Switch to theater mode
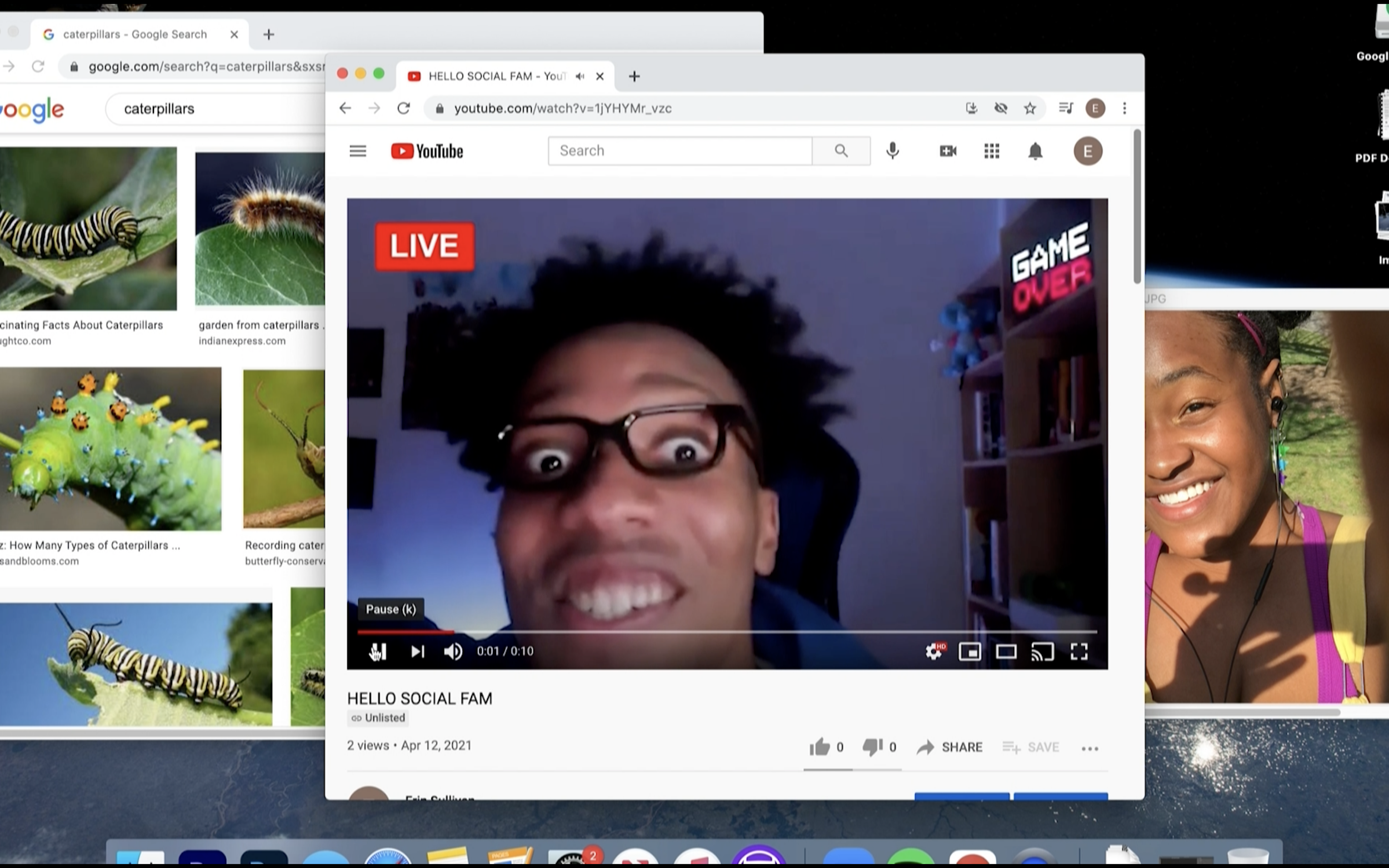 tap(1006, 651)
